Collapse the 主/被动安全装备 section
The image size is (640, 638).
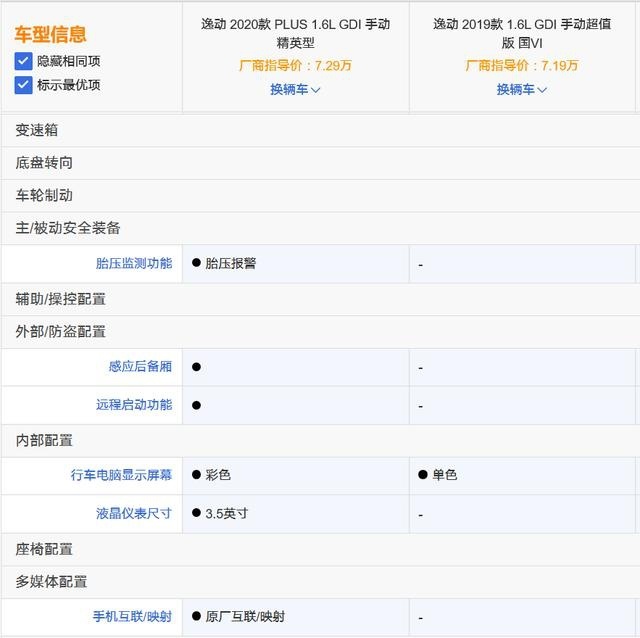pyautogui.click(x=320, y=228)
